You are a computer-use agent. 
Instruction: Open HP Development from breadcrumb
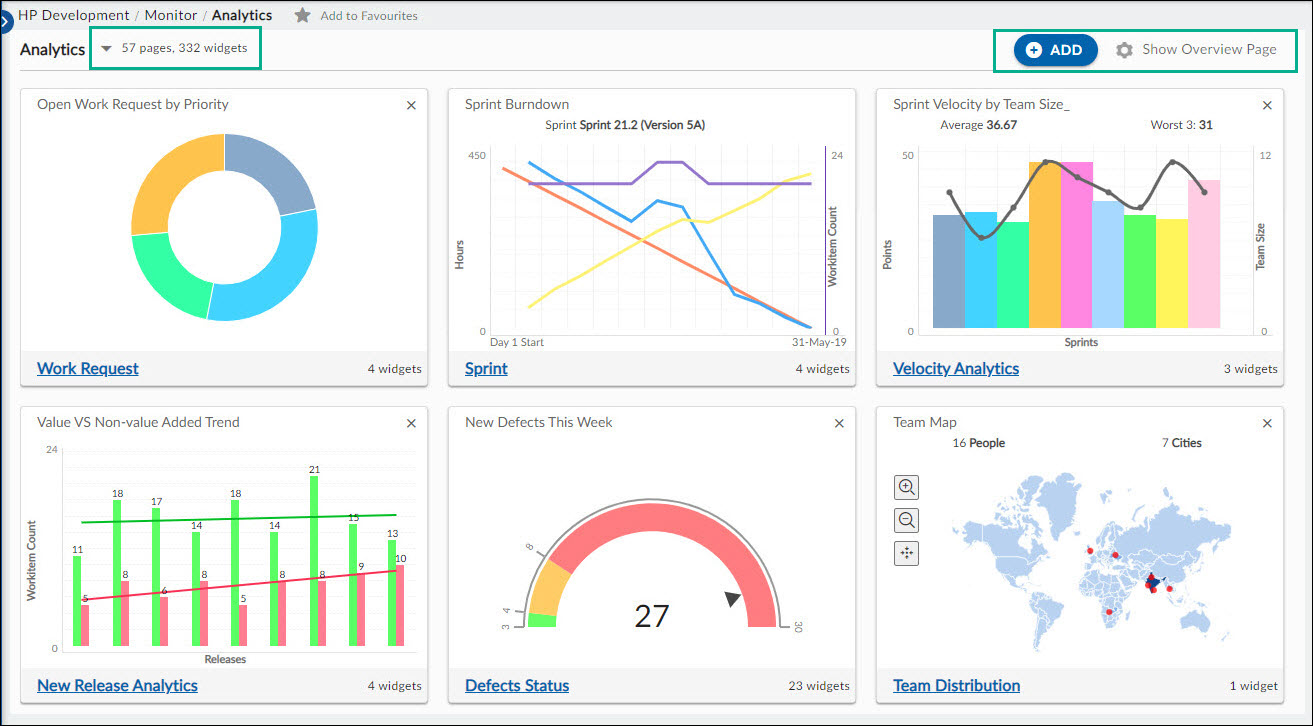[x=72, y=14]
